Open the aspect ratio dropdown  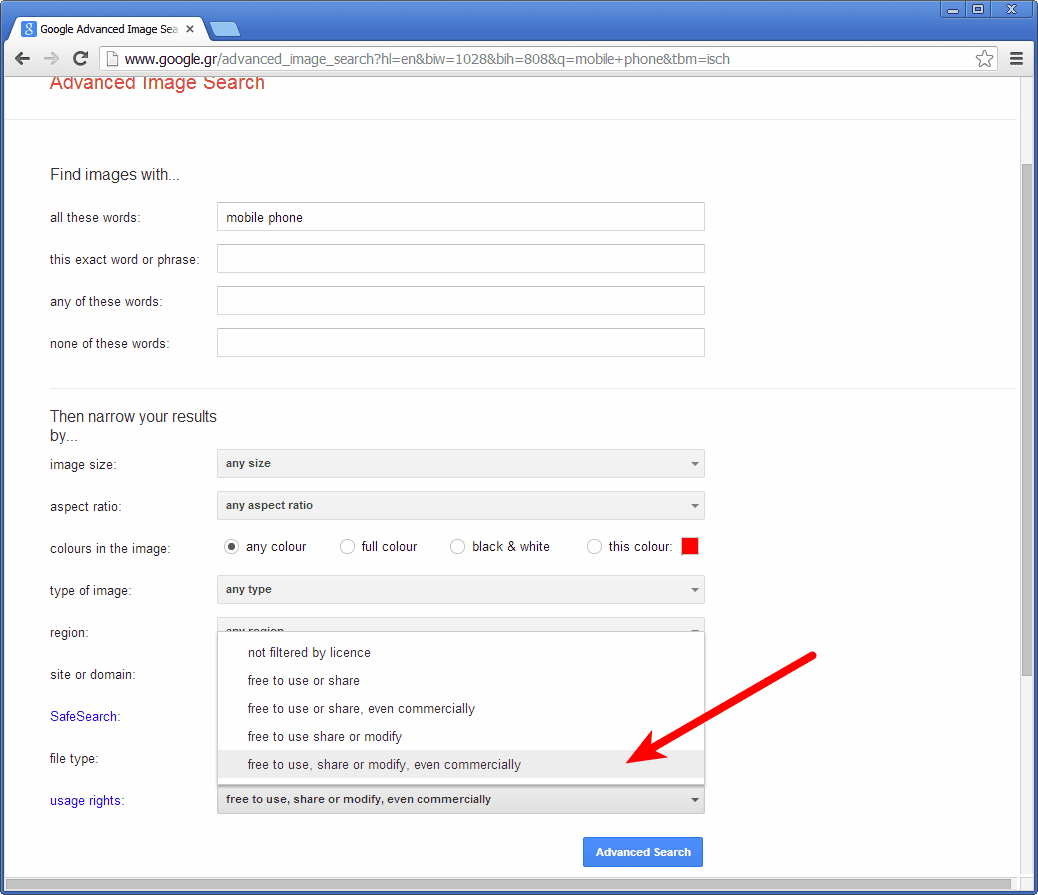click(x=461, y=506)
